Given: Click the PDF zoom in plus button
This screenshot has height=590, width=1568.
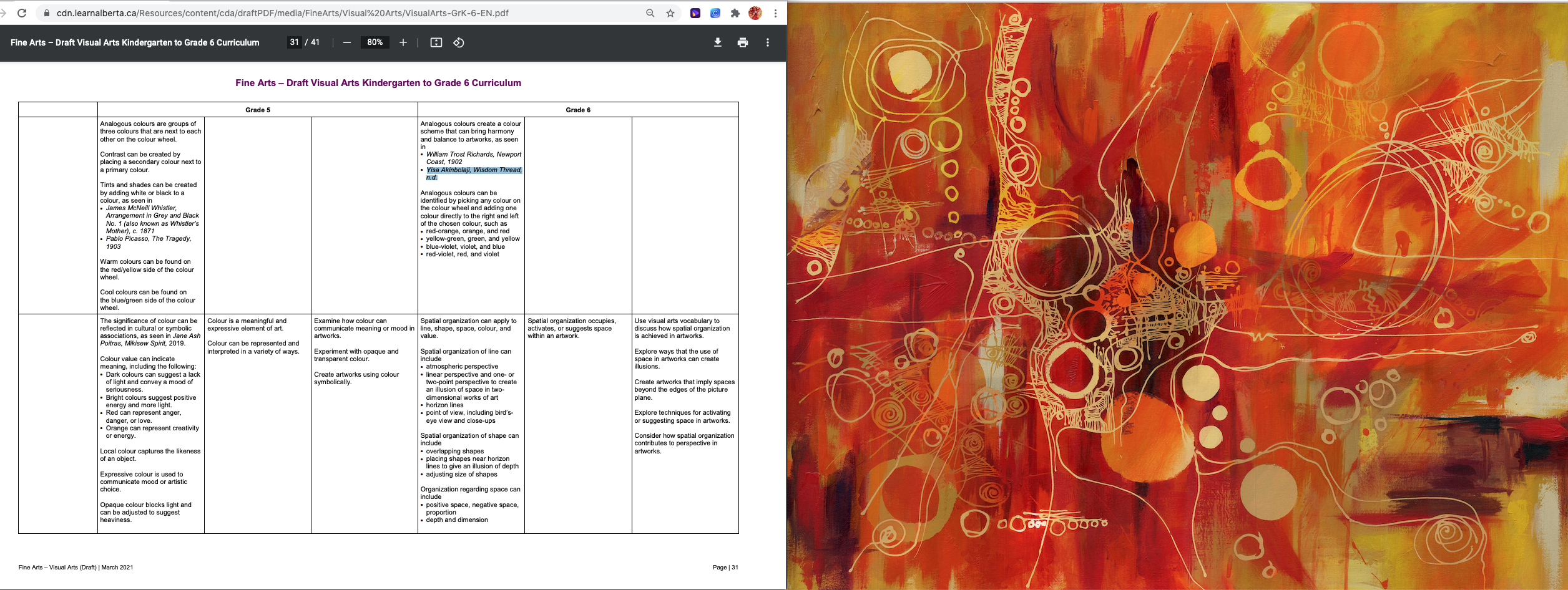Looking at the screenshot, I should [x=403, y=42].
